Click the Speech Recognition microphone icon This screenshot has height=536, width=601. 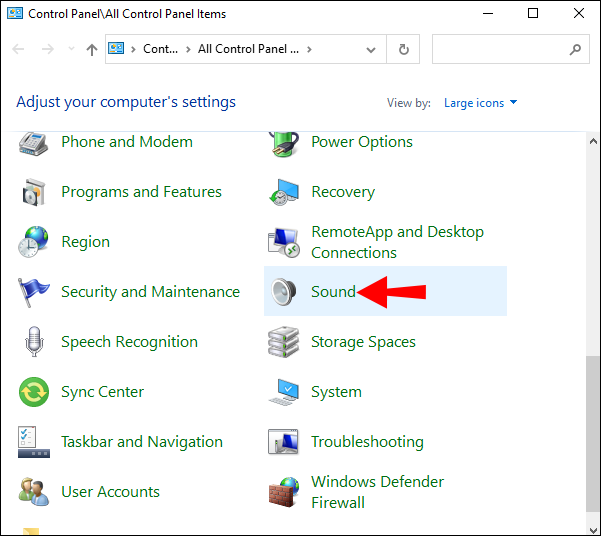(x=34, y=342)
